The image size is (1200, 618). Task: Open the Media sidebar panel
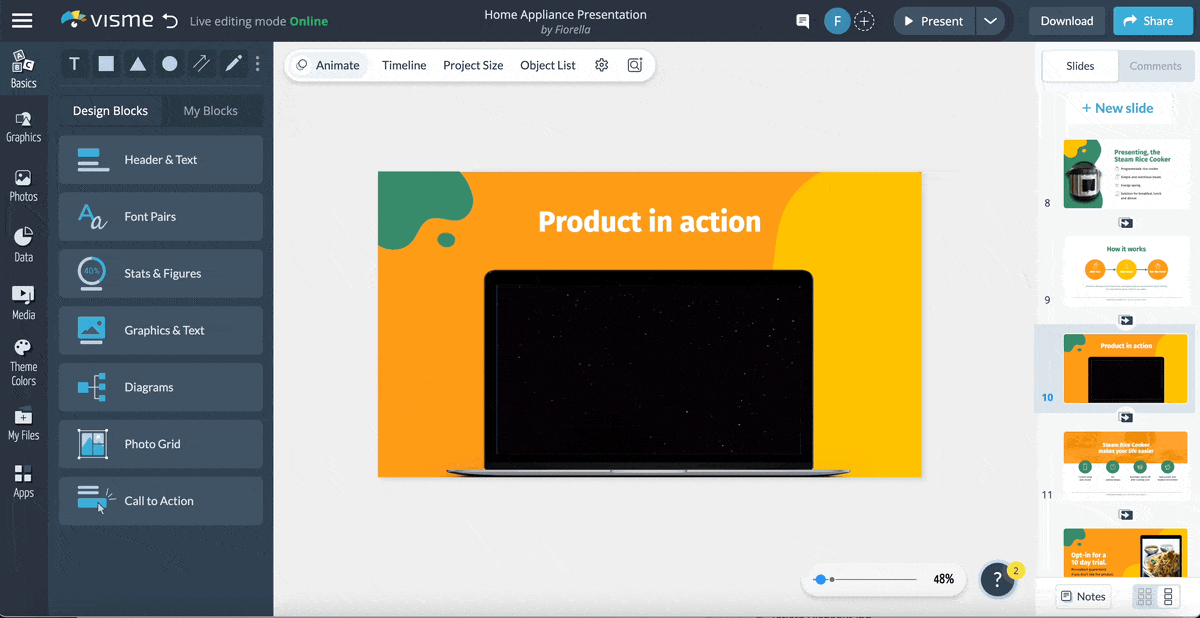(23, 300)
